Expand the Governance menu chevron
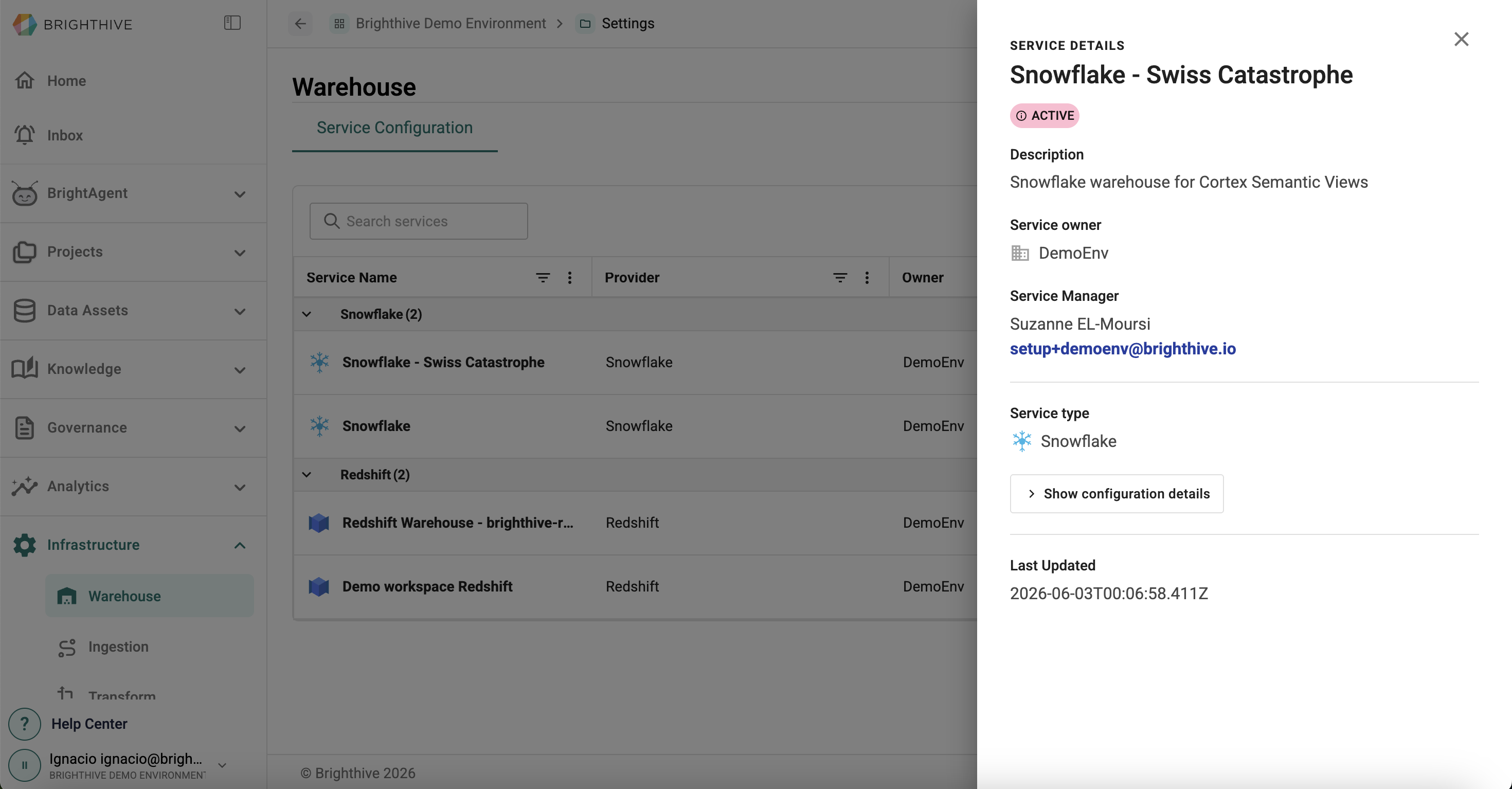The image size is (1512, 789). tap(240, 428)
